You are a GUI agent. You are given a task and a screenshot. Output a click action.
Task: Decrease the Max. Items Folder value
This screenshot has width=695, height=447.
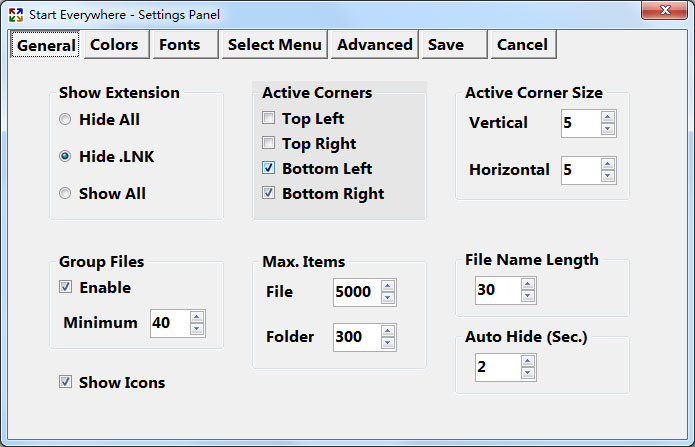[388, 344]
